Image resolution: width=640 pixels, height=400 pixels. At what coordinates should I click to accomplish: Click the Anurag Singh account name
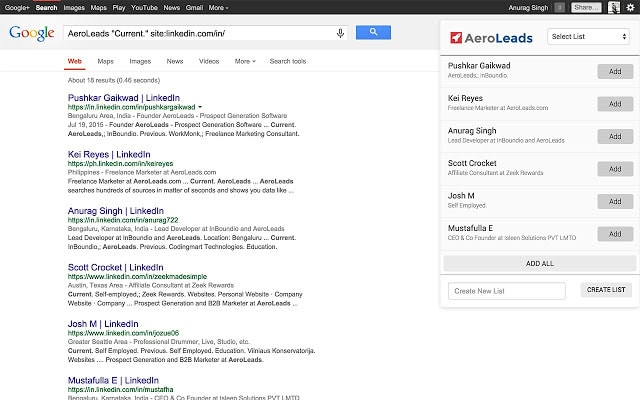(528, 7)
